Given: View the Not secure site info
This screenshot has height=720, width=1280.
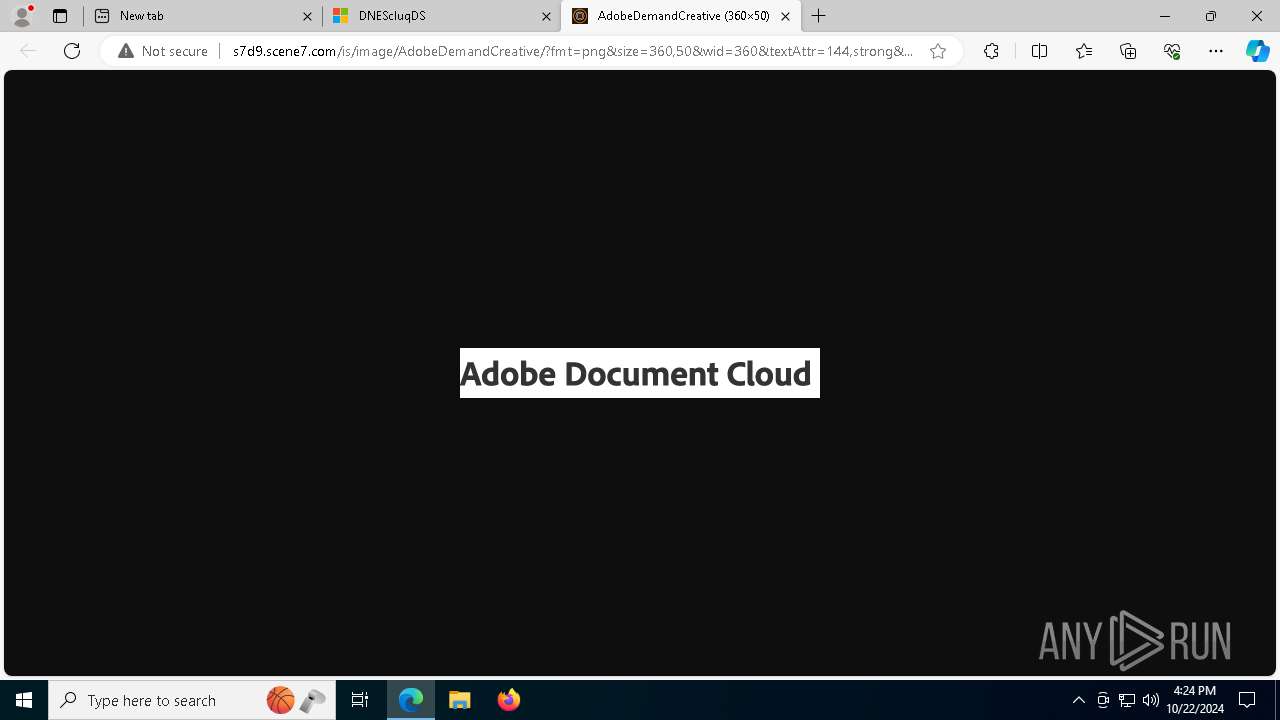Looking at the screenshot, I should pyautogui.click(x=163, y=51).
